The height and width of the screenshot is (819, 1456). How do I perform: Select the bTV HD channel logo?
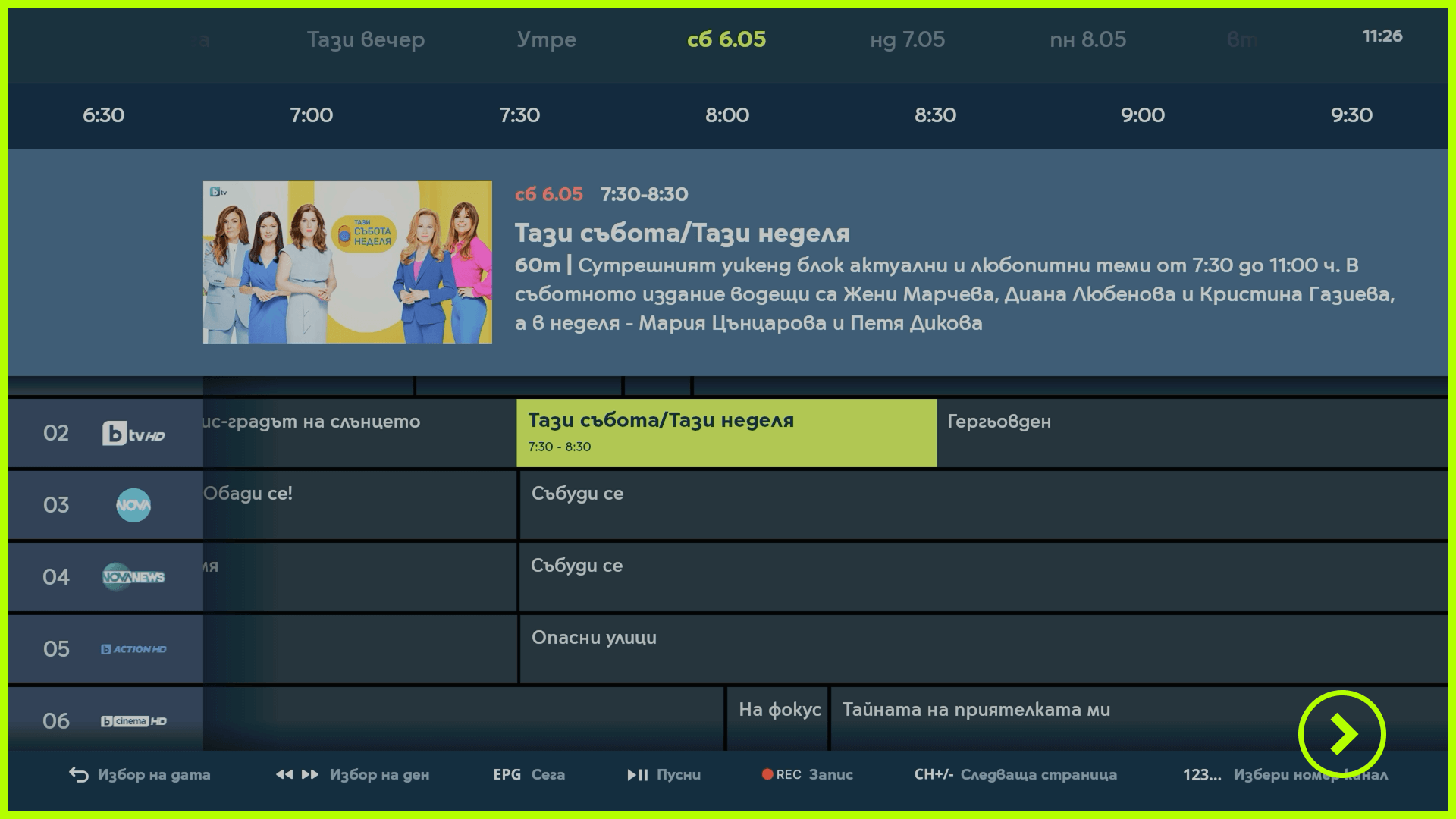coord(133,432)
